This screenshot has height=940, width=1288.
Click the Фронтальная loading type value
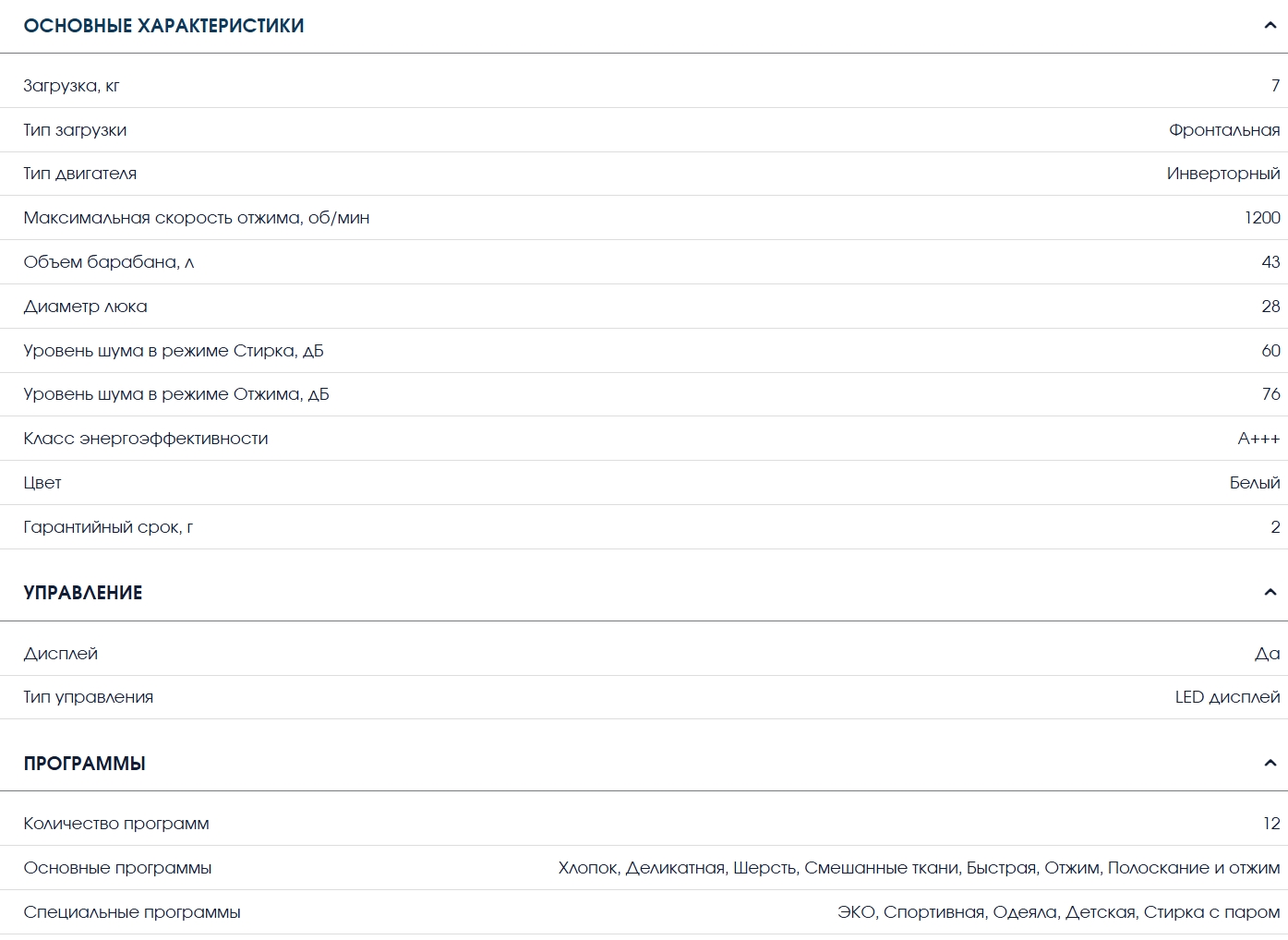1223,130
